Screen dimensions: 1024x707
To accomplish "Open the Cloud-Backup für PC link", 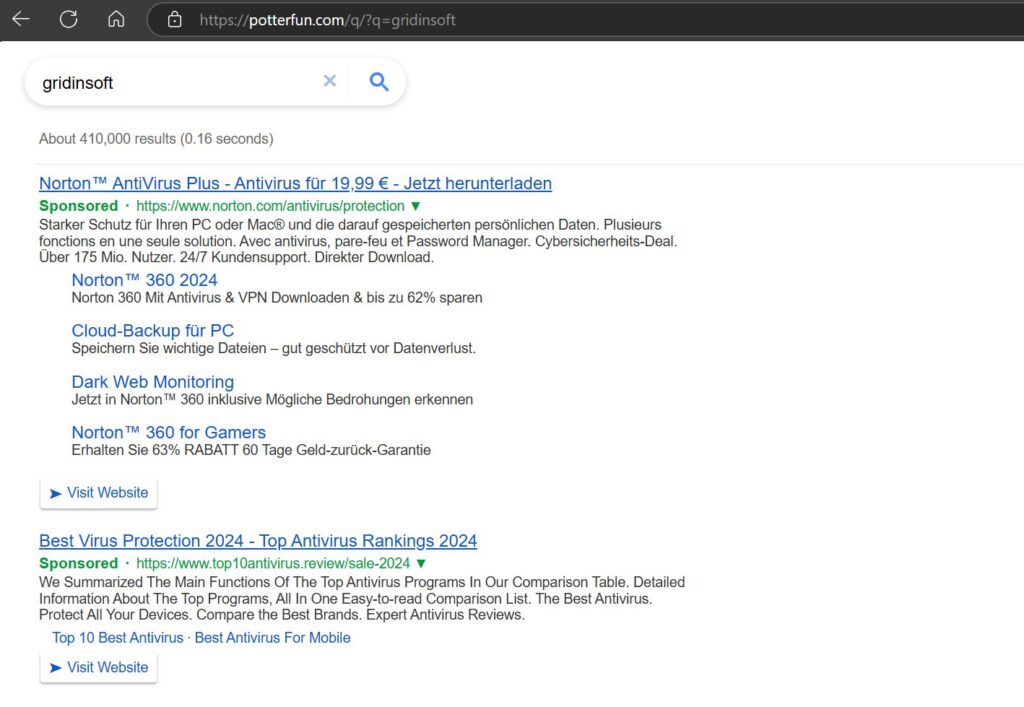I will [152, 330].
